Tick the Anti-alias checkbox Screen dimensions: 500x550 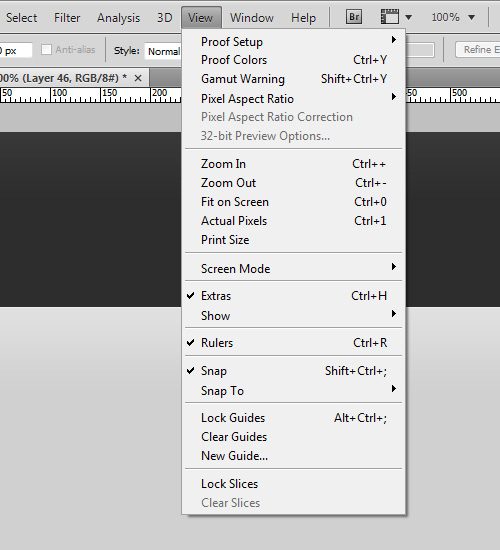(x=46, y=50)
